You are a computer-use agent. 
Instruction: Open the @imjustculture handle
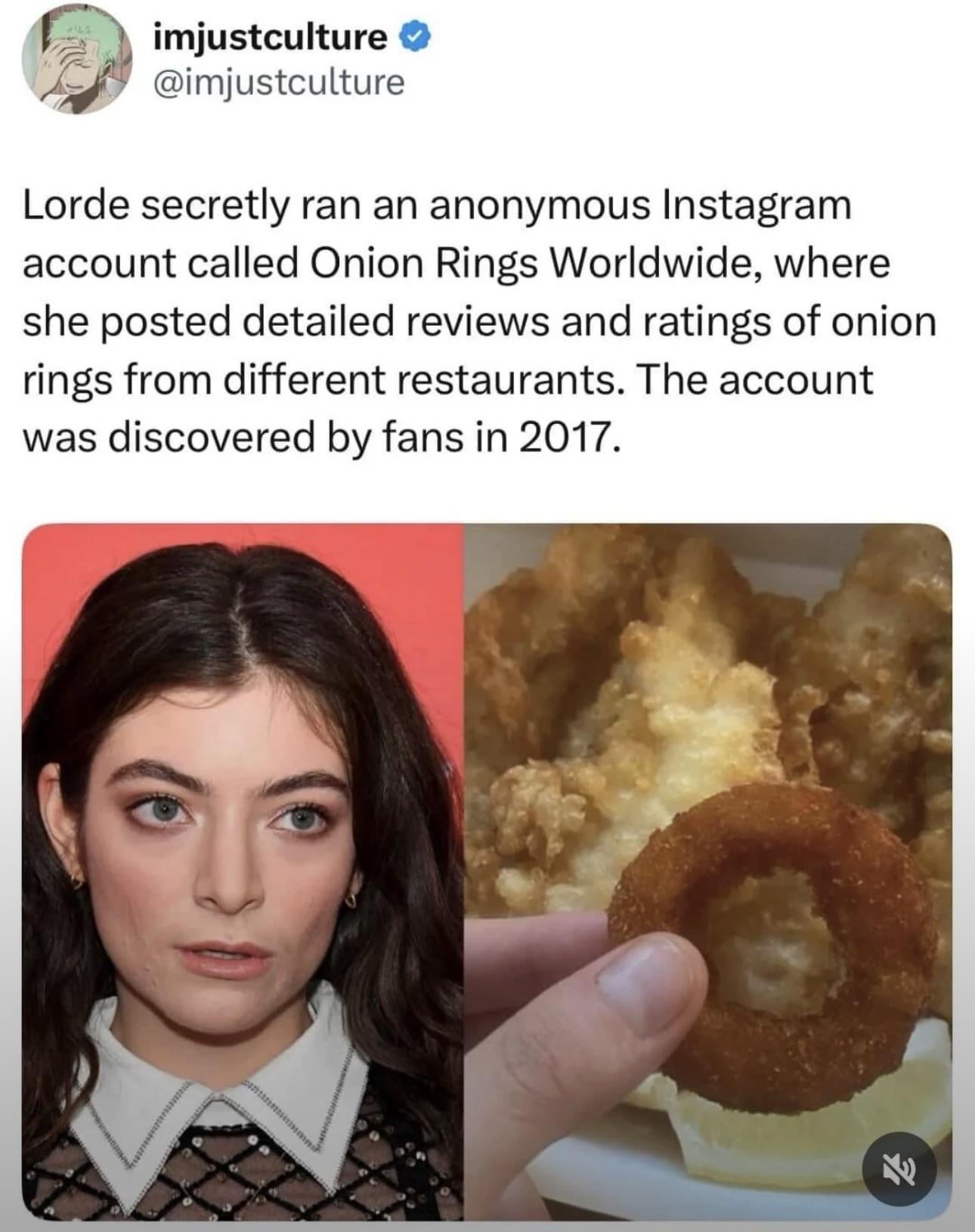279,82
